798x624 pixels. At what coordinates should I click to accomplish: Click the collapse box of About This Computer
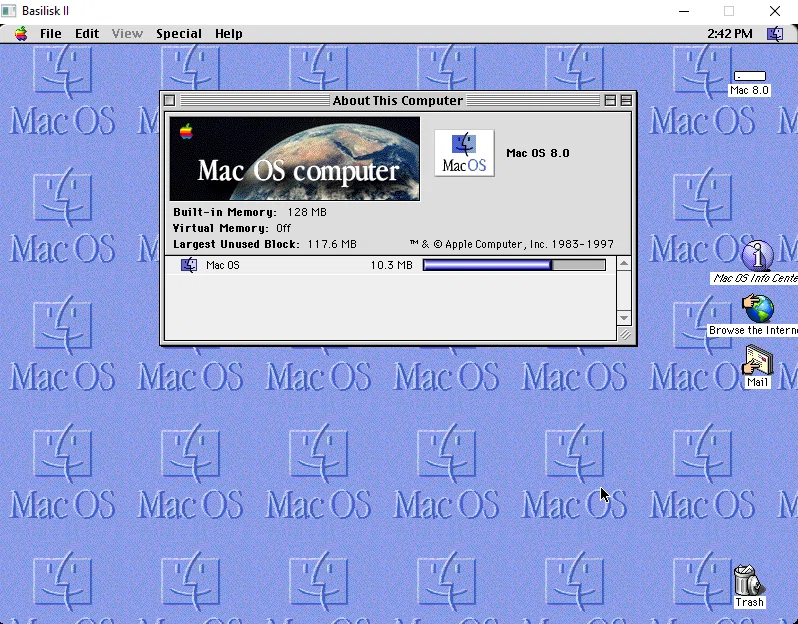626,101
